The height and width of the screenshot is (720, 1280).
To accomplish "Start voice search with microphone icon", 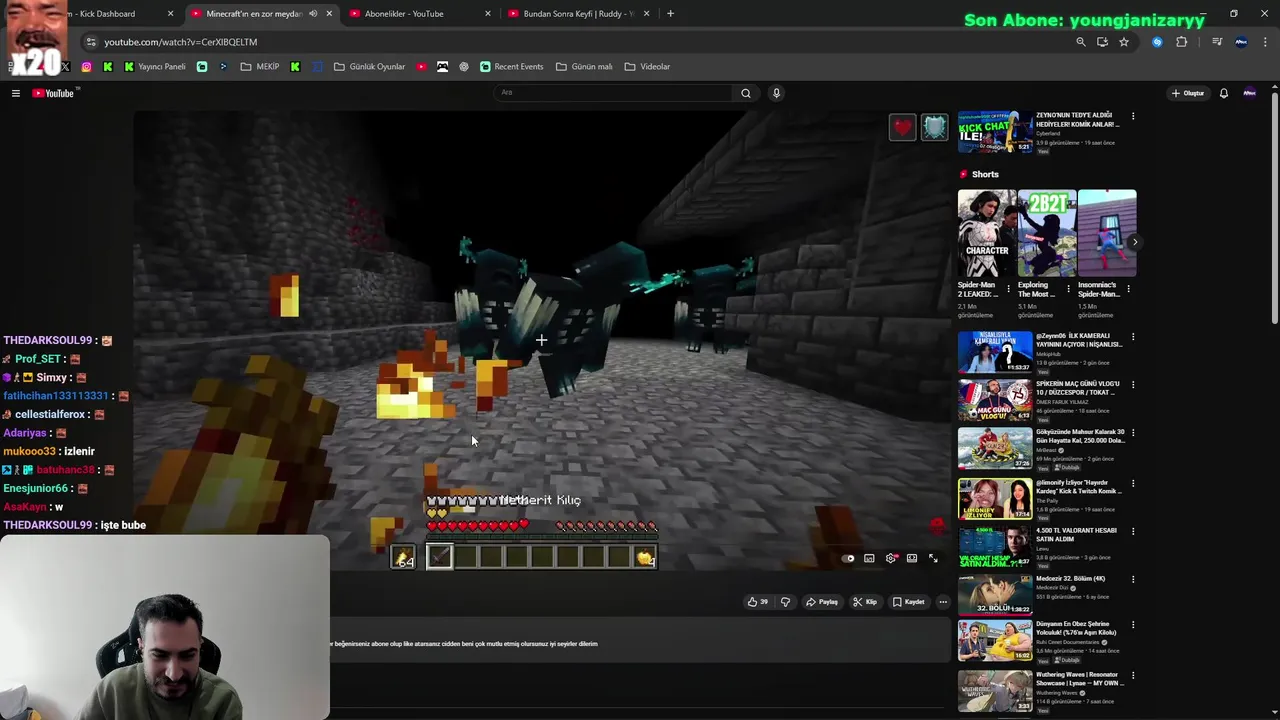I will click(x=776, y=93).
